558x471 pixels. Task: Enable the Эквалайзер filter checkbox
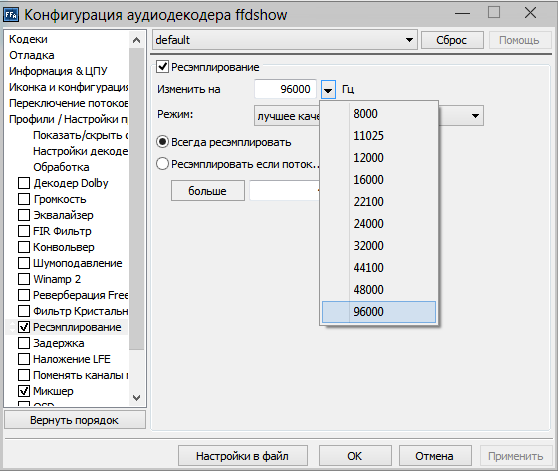(24, 215)
